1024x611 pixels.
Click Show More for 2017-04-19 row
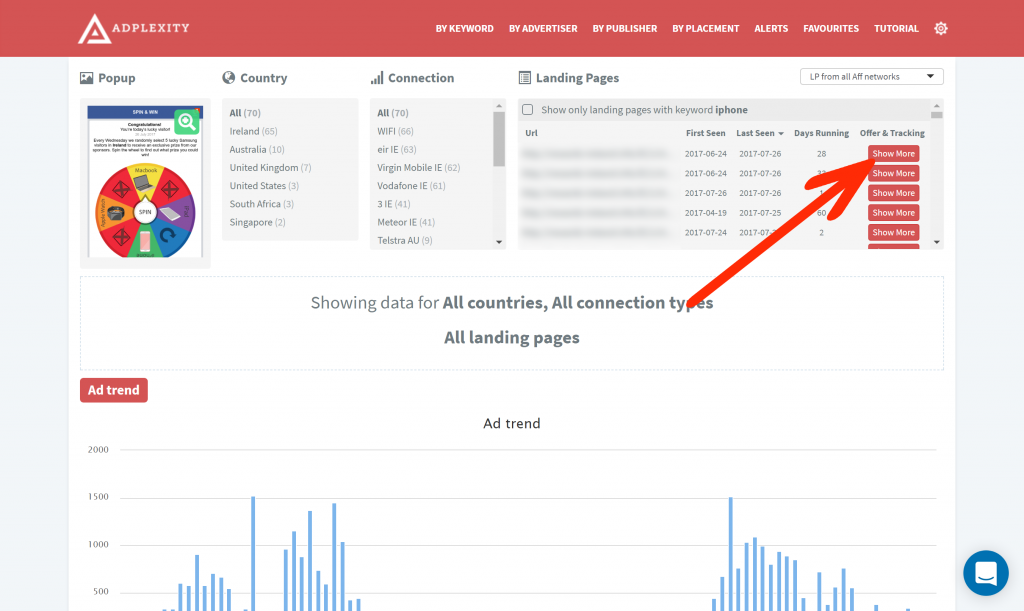tap(893, 212)
